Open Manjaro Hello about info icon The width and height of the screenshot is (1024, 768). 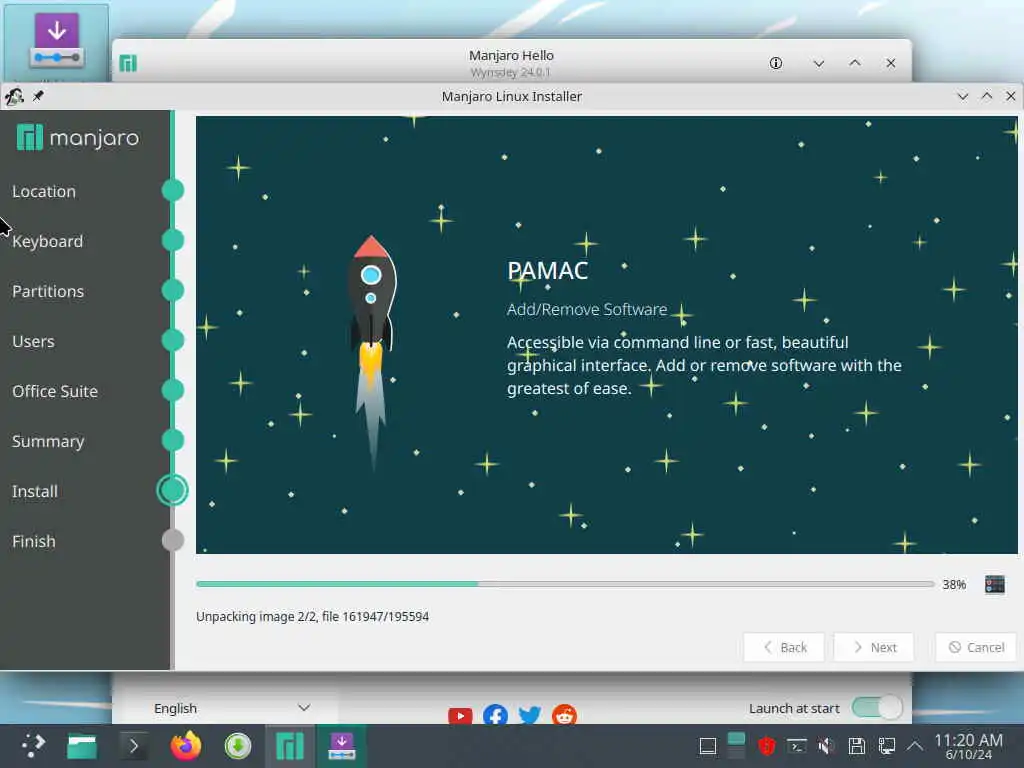click(x=776, y=63)
